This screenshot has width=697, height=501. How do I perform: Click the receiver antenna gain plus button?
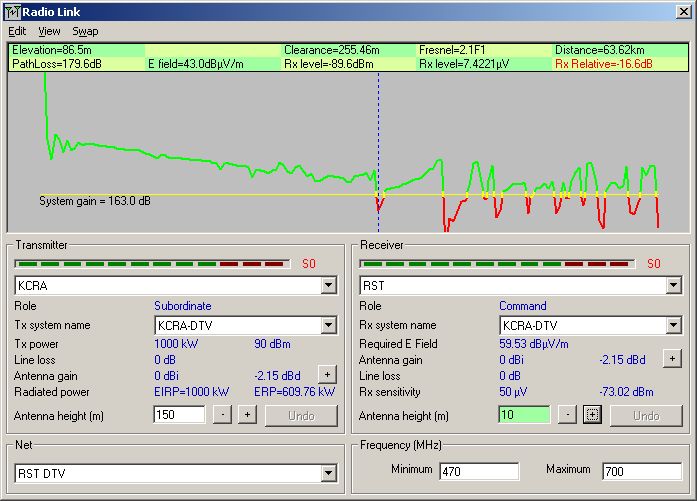click(671, 358)
